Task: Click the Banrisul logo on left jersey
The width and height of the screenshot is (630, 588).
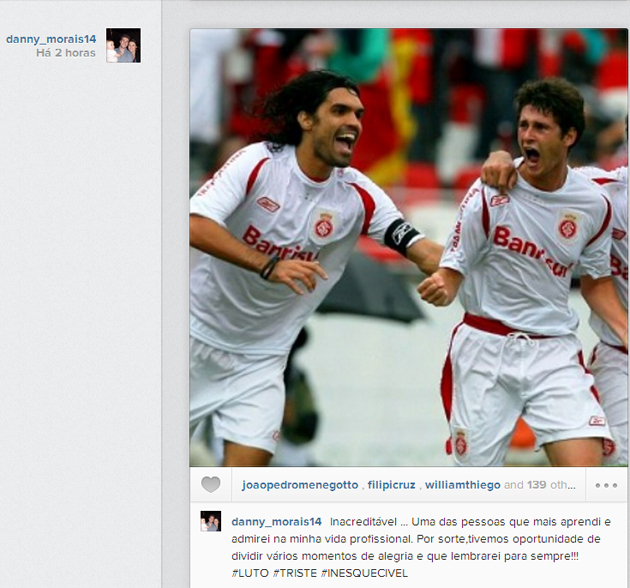Action: (280, 244)
